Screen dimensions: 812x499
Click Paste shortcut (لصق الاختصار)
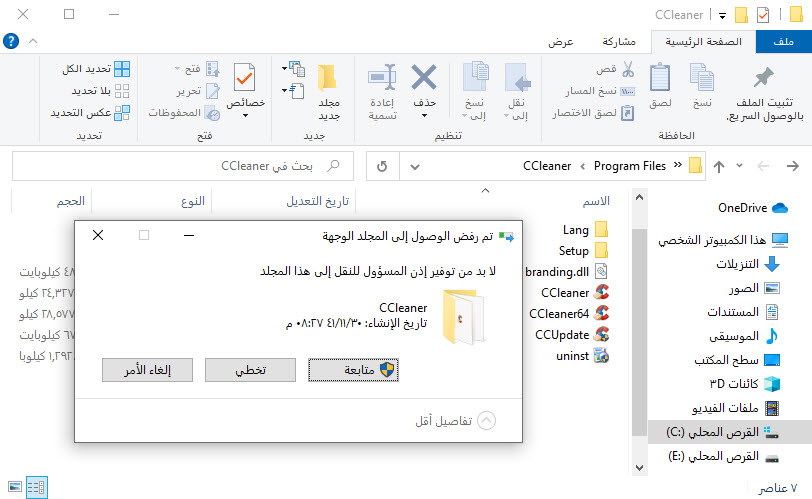click(593, 113)
